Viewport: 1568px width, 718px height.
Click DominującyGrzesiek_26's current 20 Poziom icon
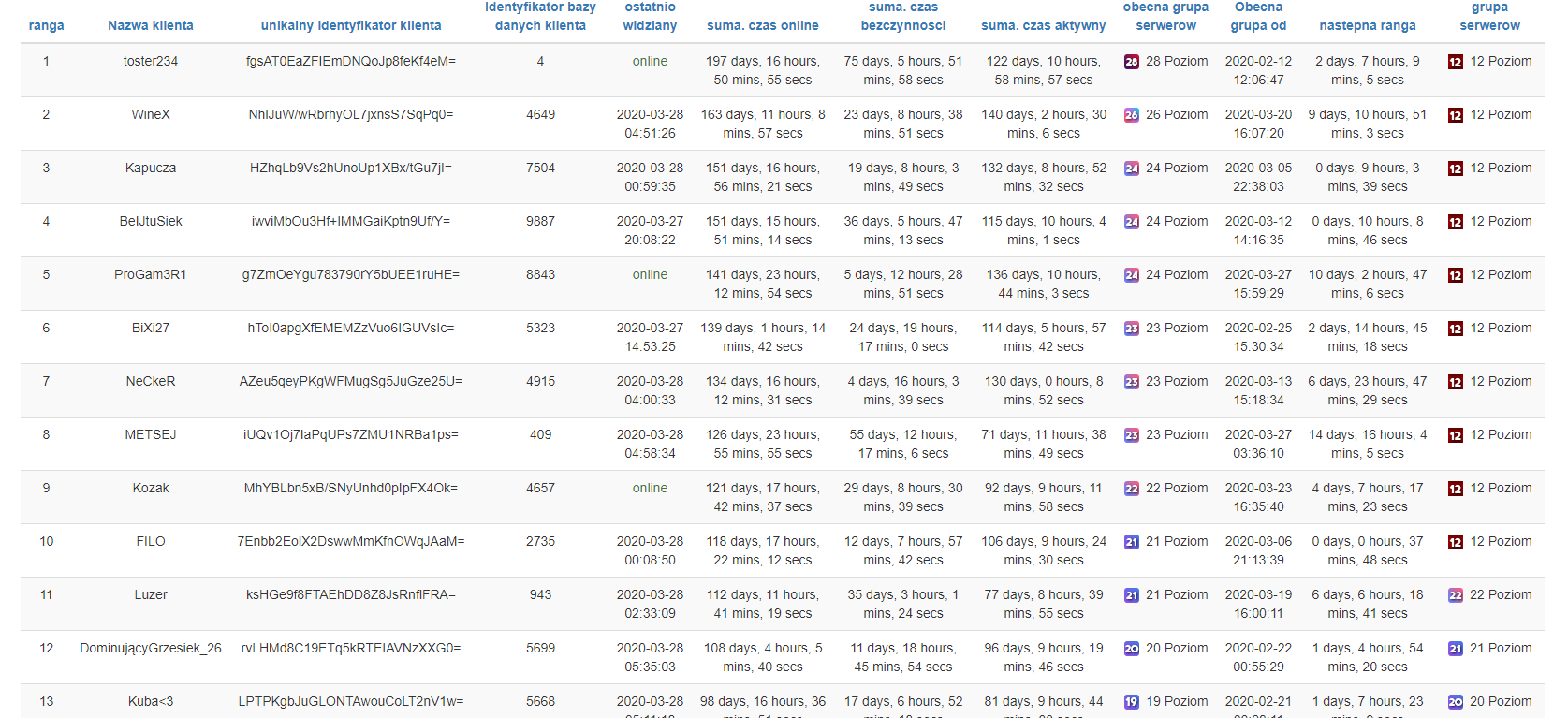(1132, 649)
